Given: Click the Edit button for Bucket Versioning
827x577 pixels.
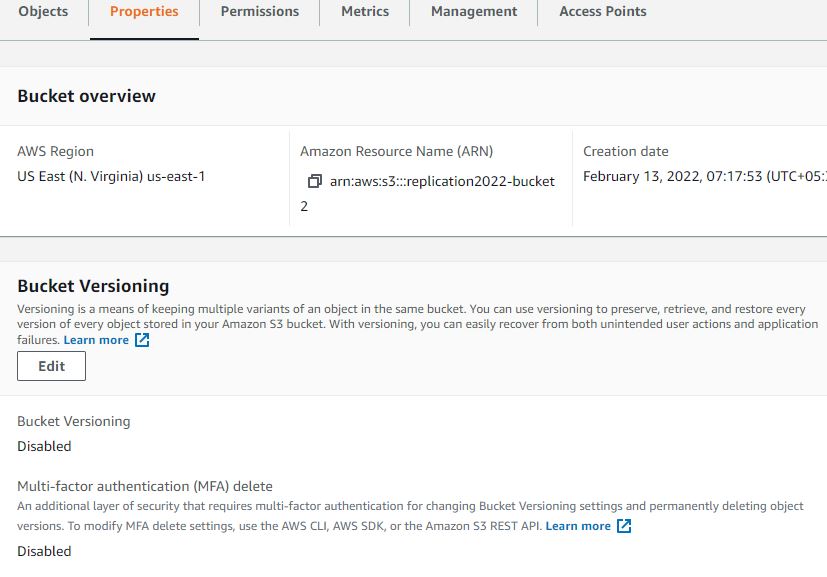Looking at the screenshot, I should [x=50, y=366].
